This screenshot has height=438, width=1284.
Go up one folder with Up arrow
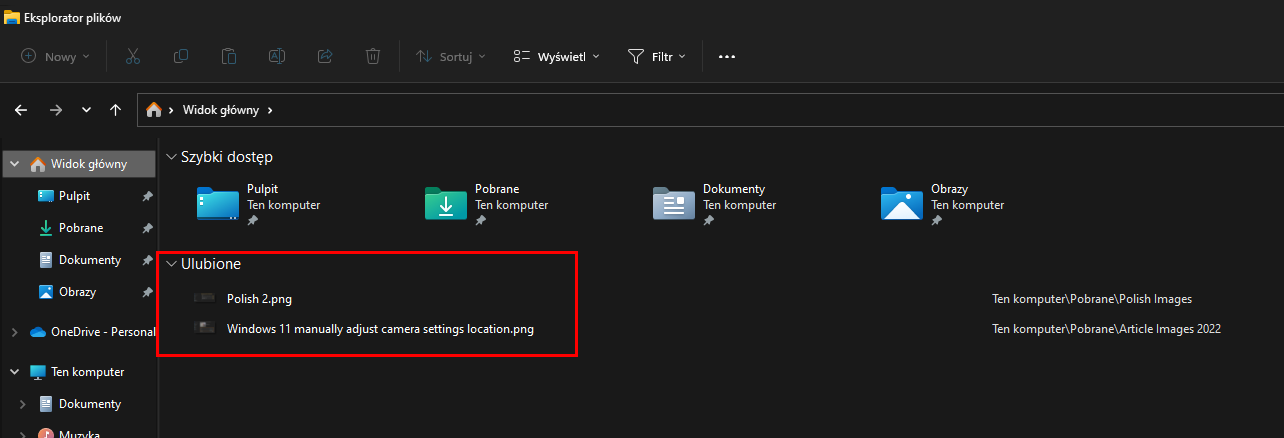tap(116, 110)
